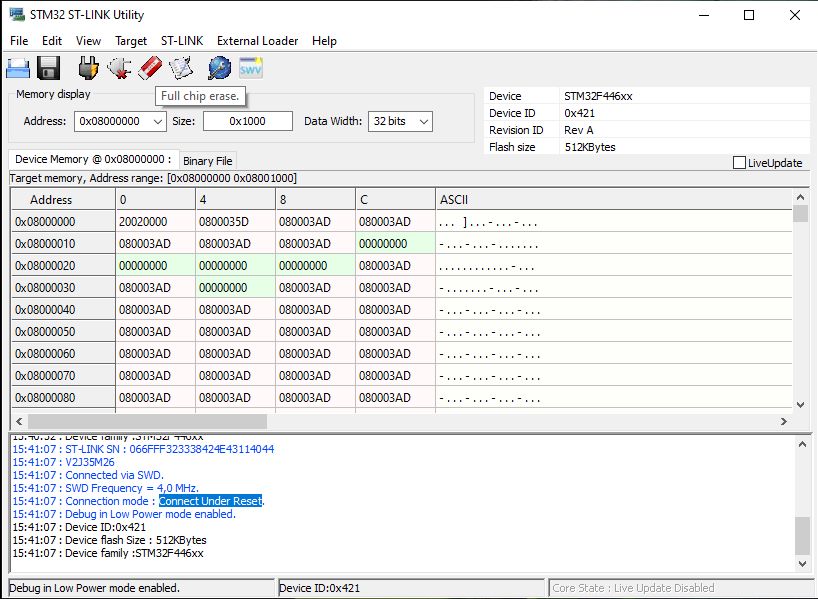Click the column header labeled C
This screenshot has height=599, width=818.
pos(395,199)
